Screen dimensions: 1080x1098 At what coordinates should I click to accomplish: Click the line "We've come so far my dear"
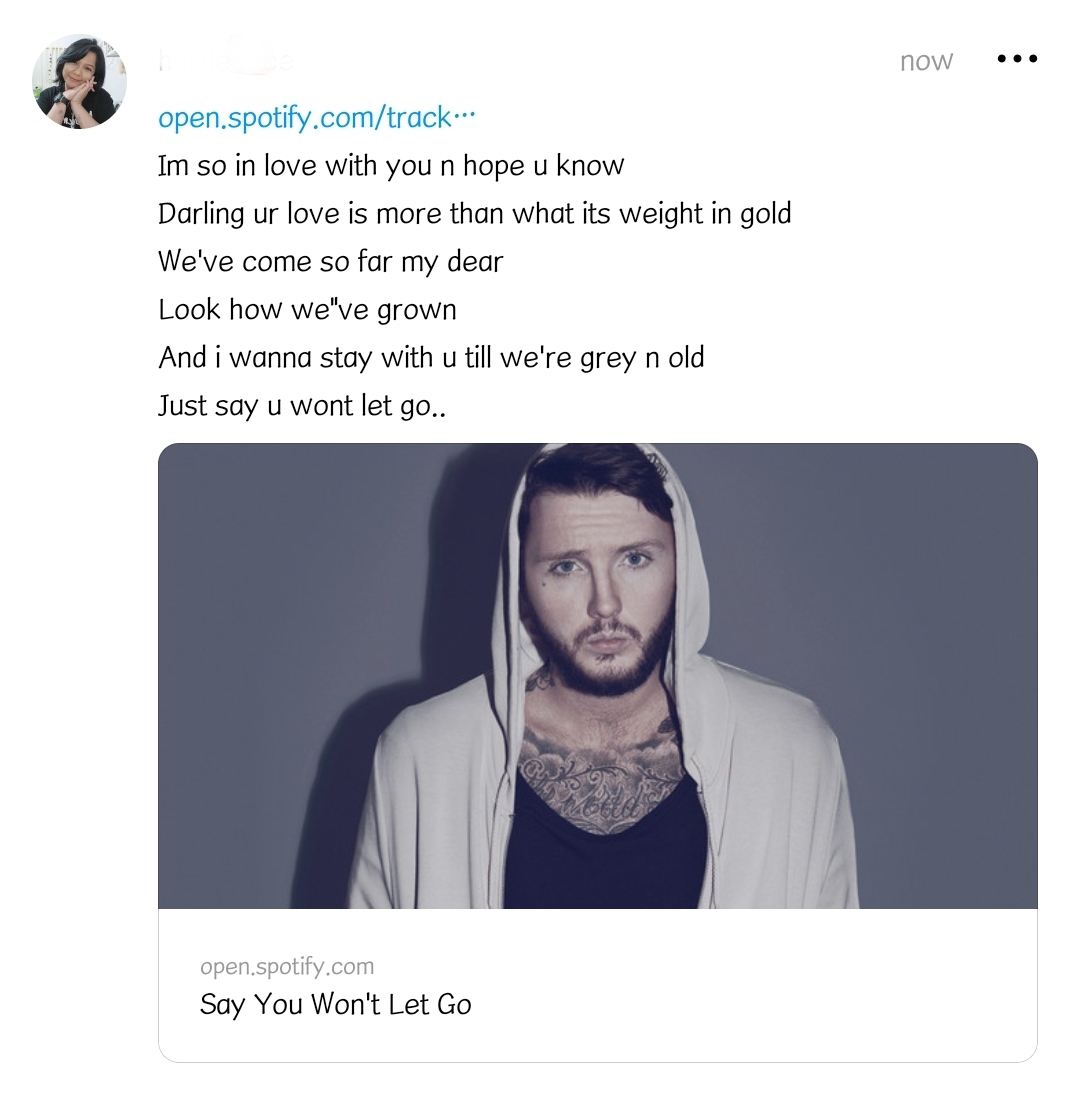pyautogui.click(x=331, y=262)
